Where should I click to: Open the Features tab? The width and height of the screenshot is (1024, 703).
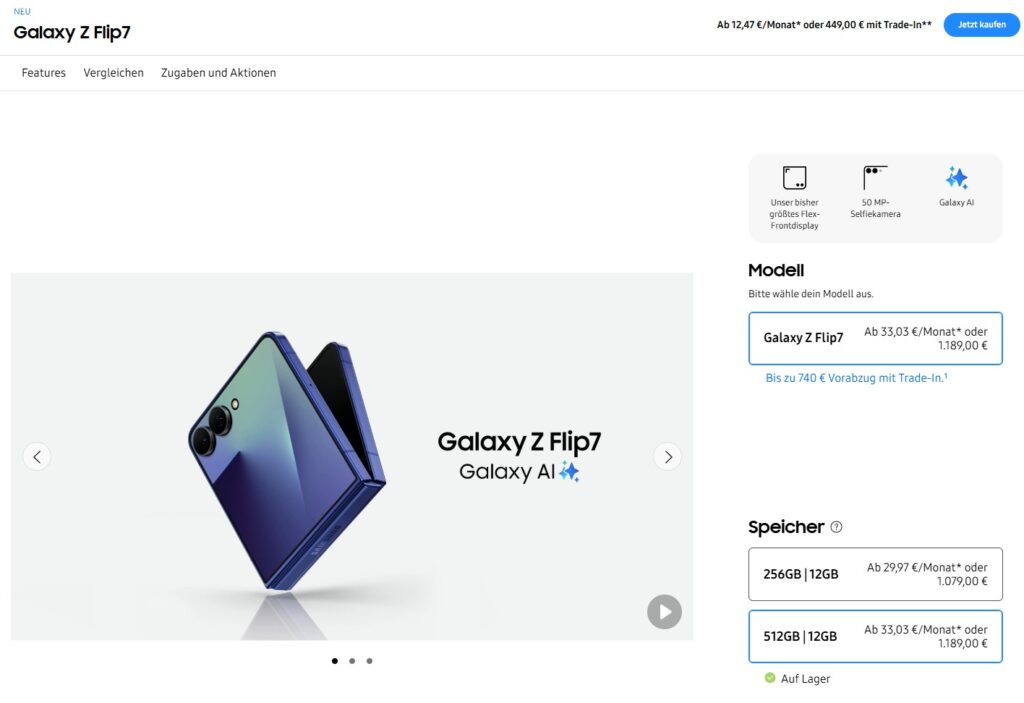coord(44,73)
